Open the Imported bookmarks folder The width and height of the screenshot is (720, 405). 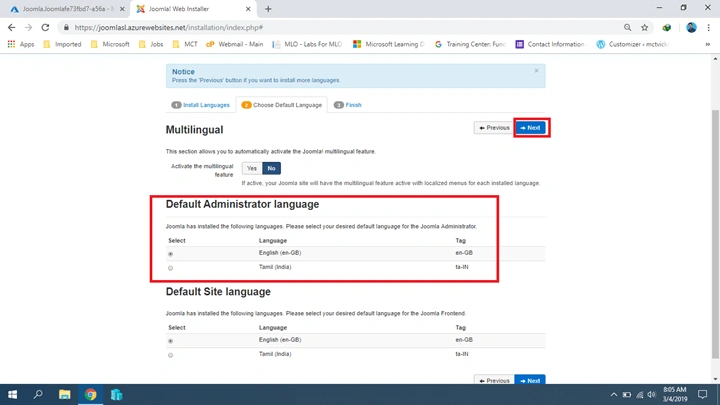click(62, 44)
